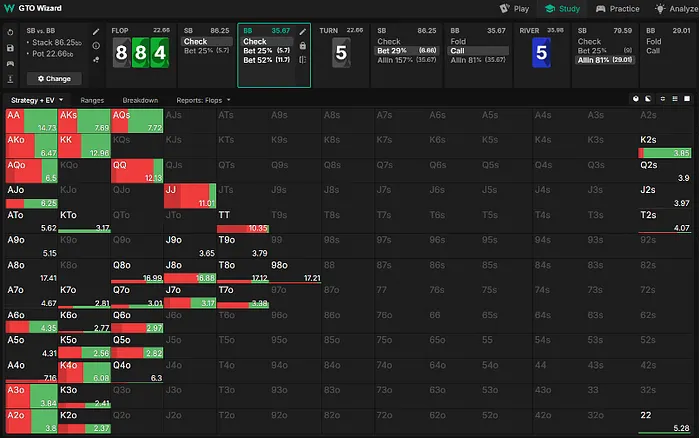
Task: Click the pencil edit icon beside stack info
Action: click(97, 31)
